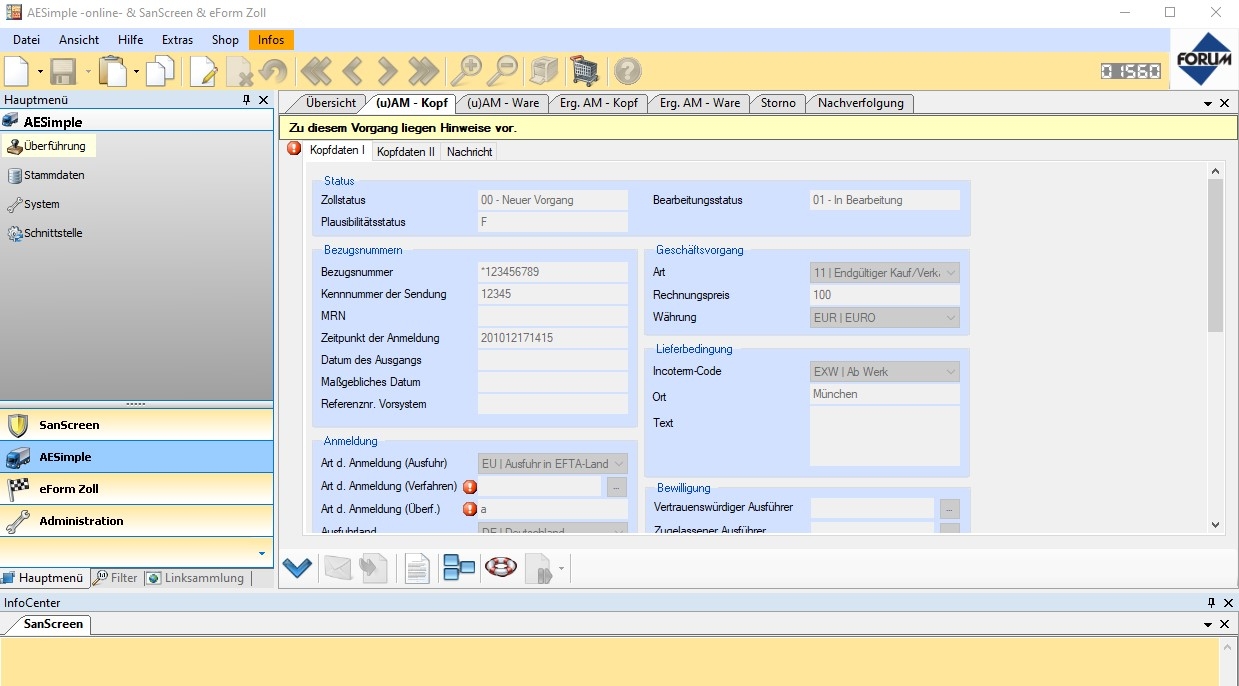Click the lifebuoy help icon

[500, 568]
